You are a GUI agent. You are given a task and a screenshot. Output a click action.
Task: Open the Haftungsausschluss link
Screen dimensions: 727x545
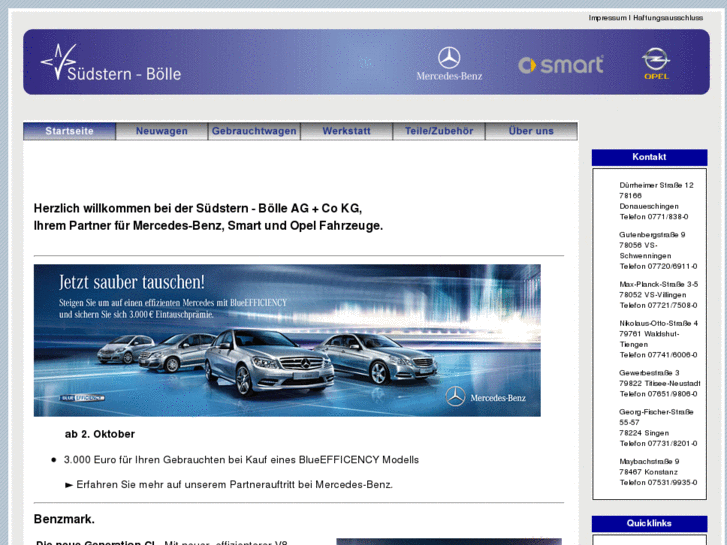[x=668, y=18]
